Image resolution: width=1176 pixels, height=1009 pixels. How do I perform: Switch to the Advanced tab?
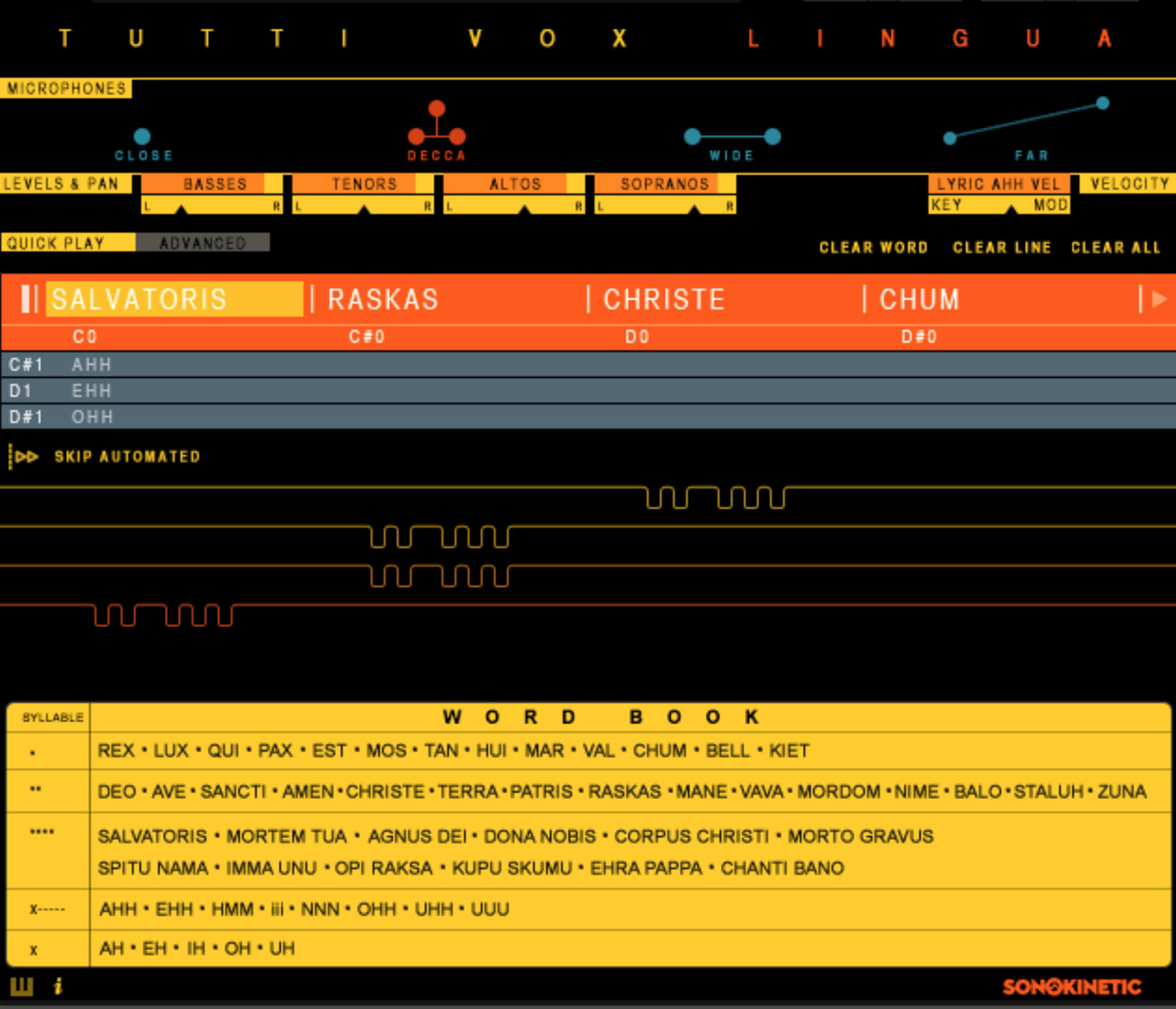203,243
